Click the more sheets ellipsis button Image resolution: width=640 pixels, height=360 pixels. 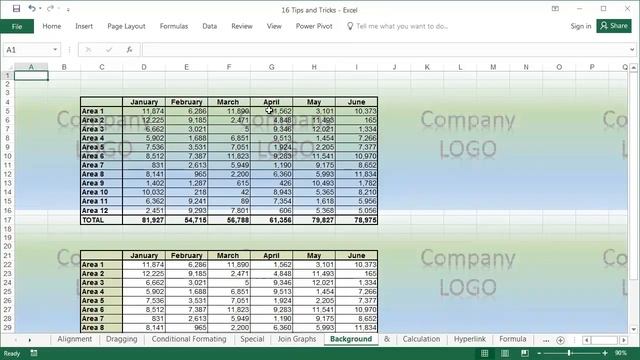click(546, 340)
